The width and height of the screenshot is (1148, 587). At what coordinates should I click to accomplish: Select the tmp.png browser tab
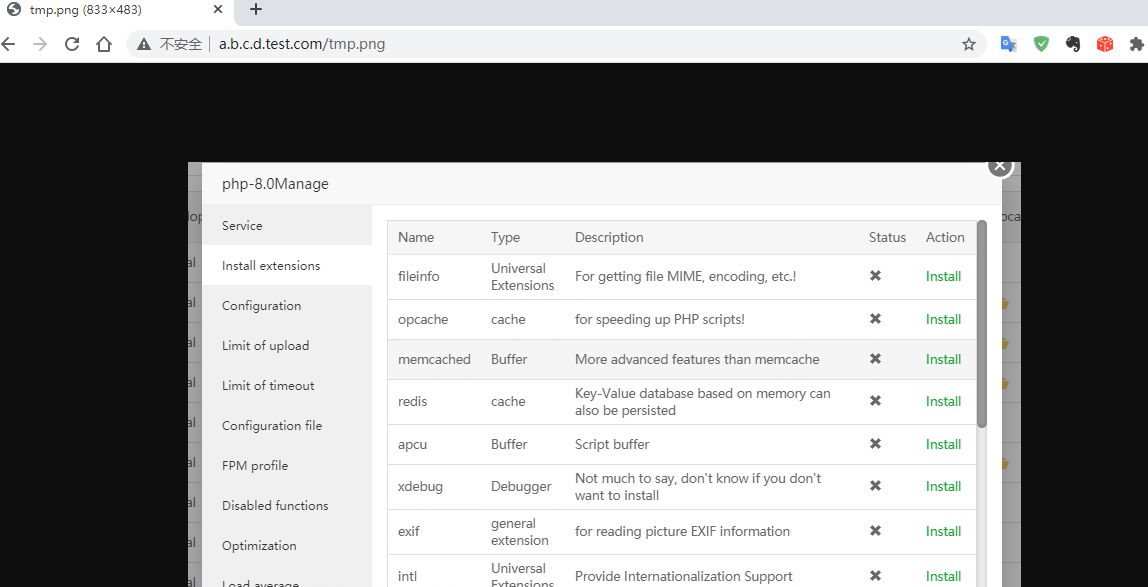pyautogui.click(x=117, y=10)
